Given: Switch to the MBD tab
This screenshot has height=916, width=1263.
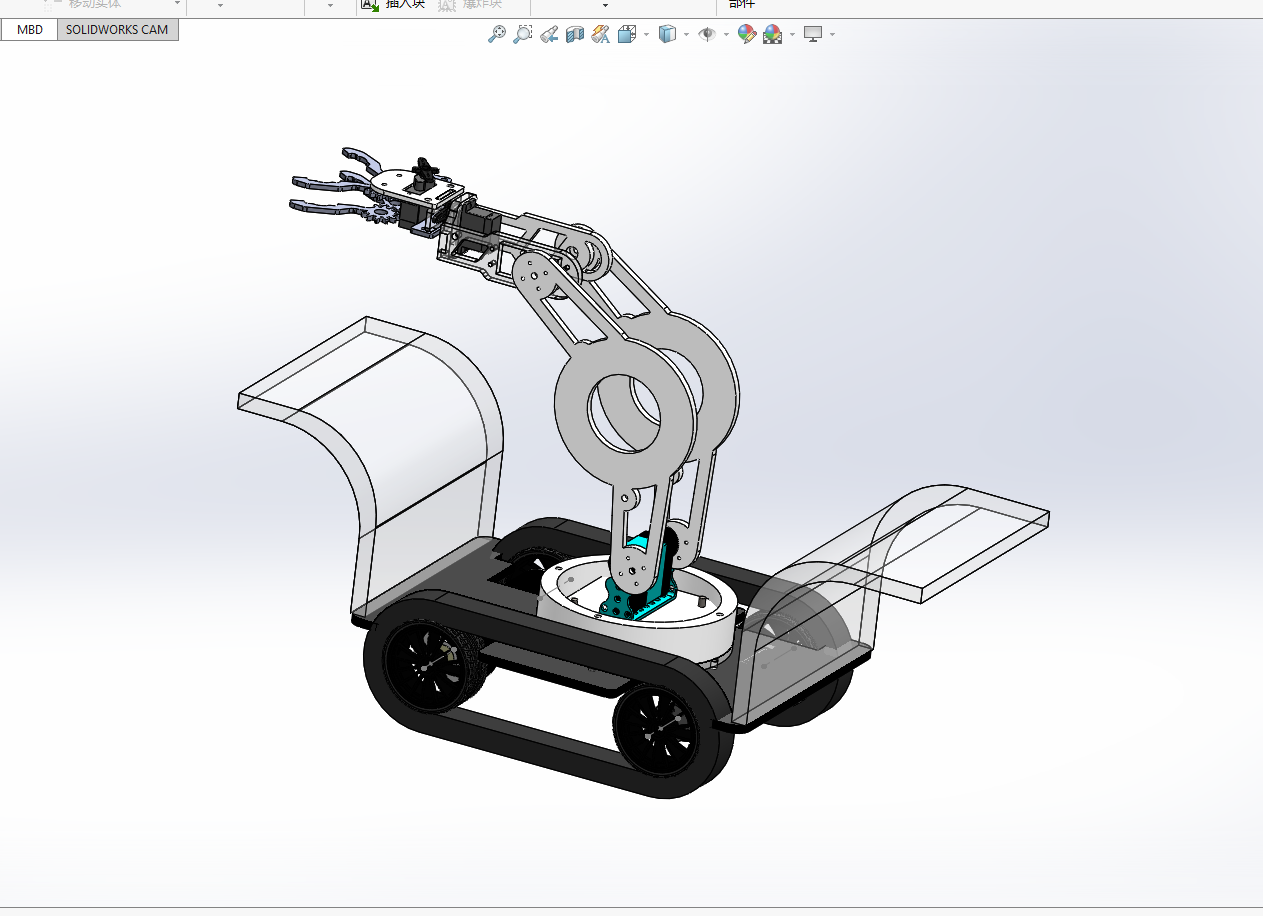Looking at the screenshot, I should (30, 30).
